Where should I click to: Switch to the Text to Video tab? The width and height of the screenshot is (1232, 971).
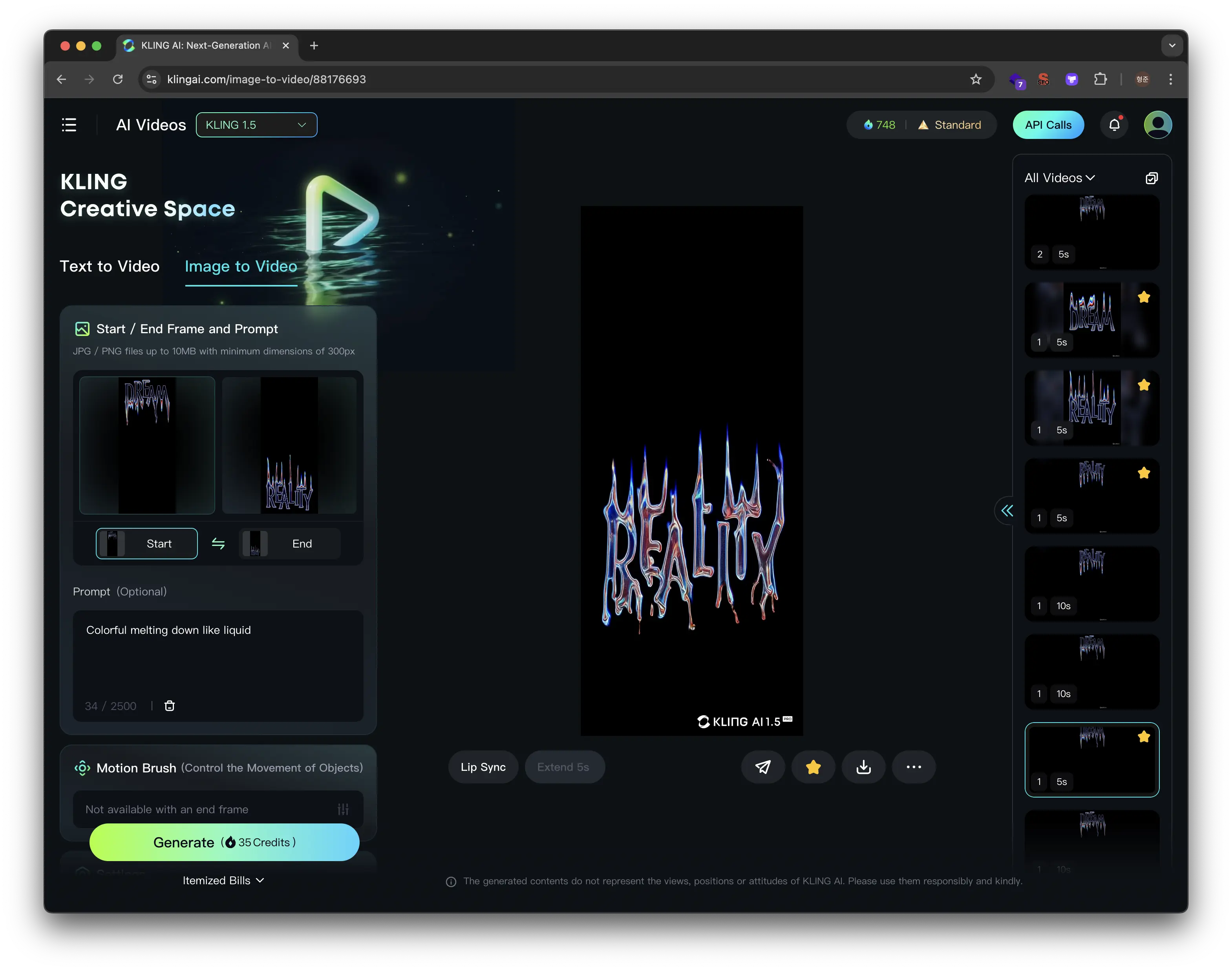tap(110, 266)
